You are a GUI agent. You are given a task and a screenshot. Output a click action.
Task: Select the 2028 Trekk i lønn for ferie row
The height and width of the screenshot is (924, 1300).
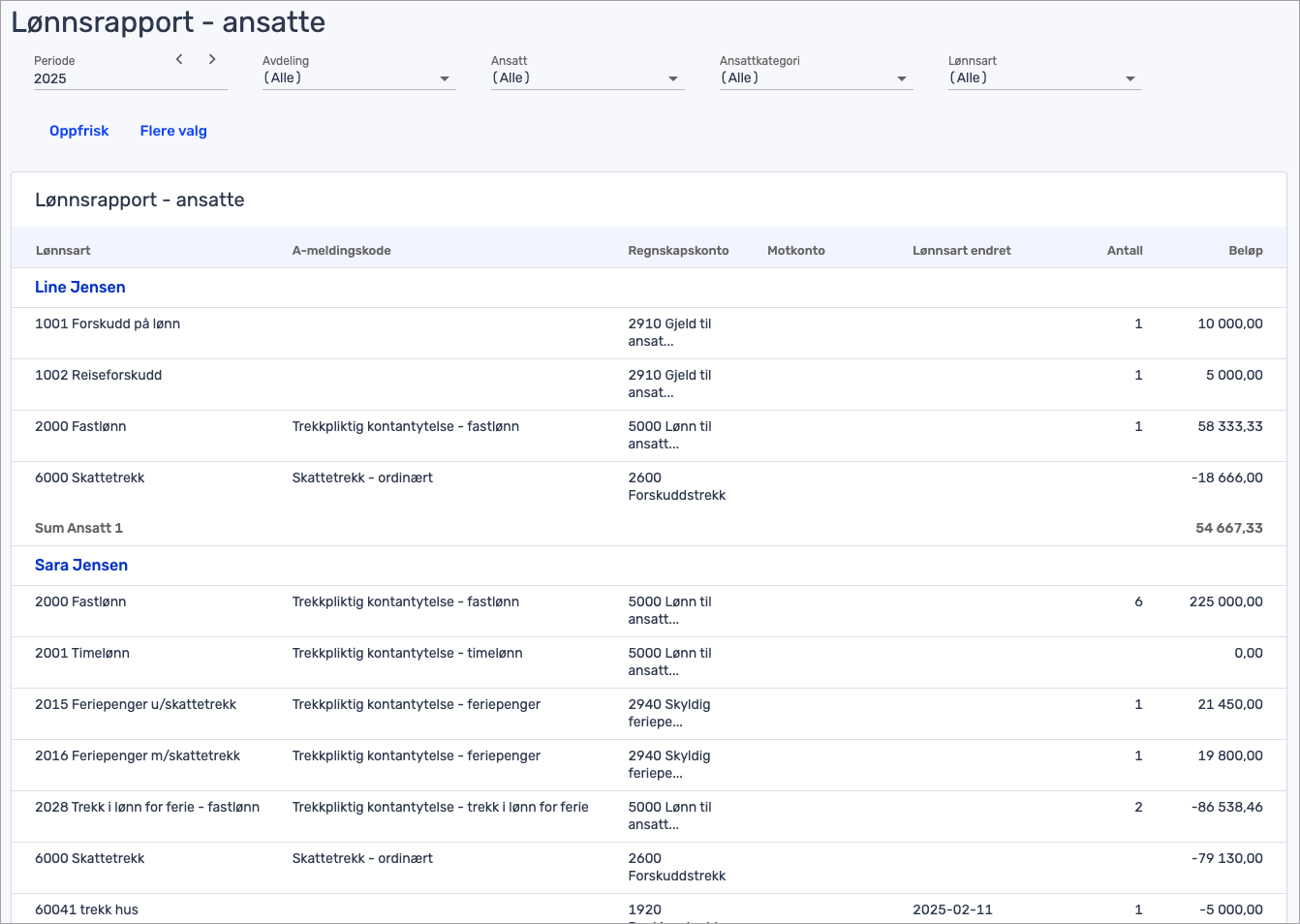click(147, 807)
